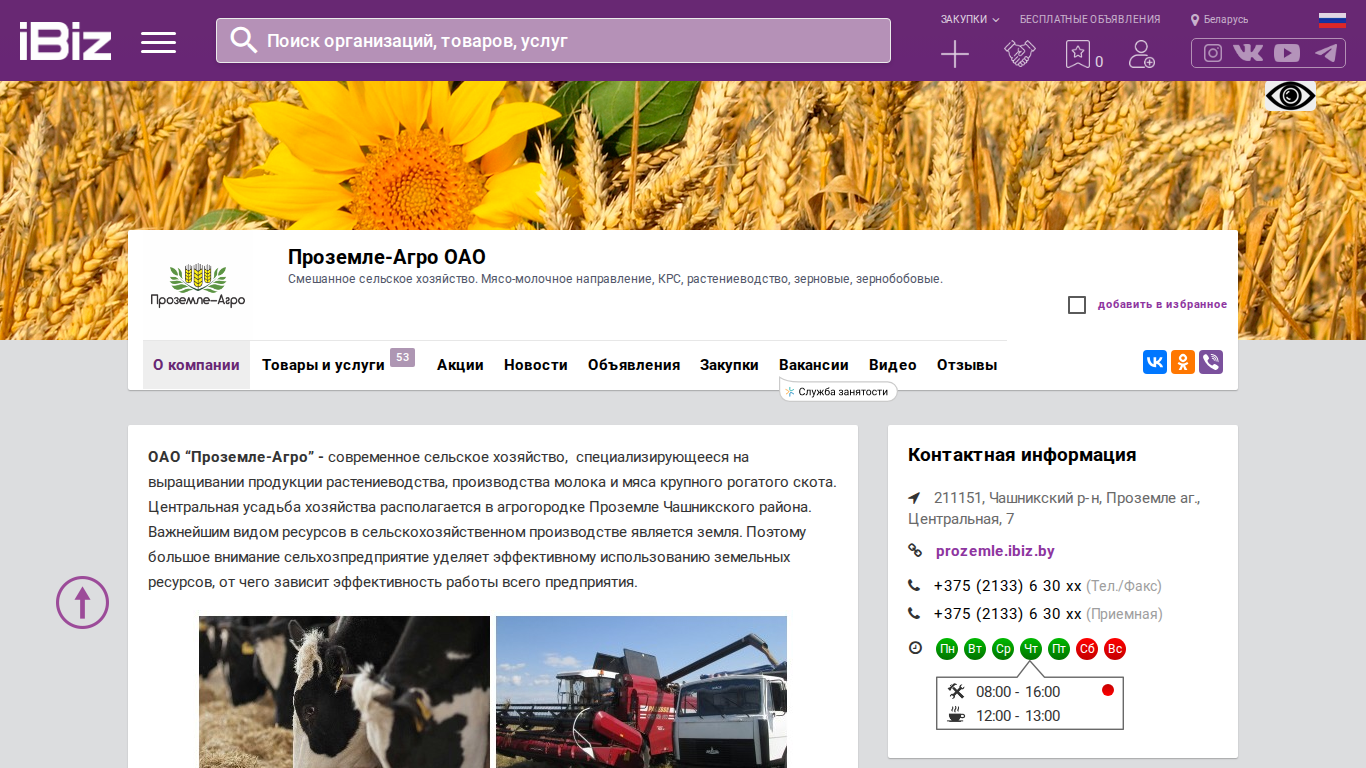The width and height of the screenshot is (1366, 768).
Task: Click the red status dot in hours box
Action: 1108,690
